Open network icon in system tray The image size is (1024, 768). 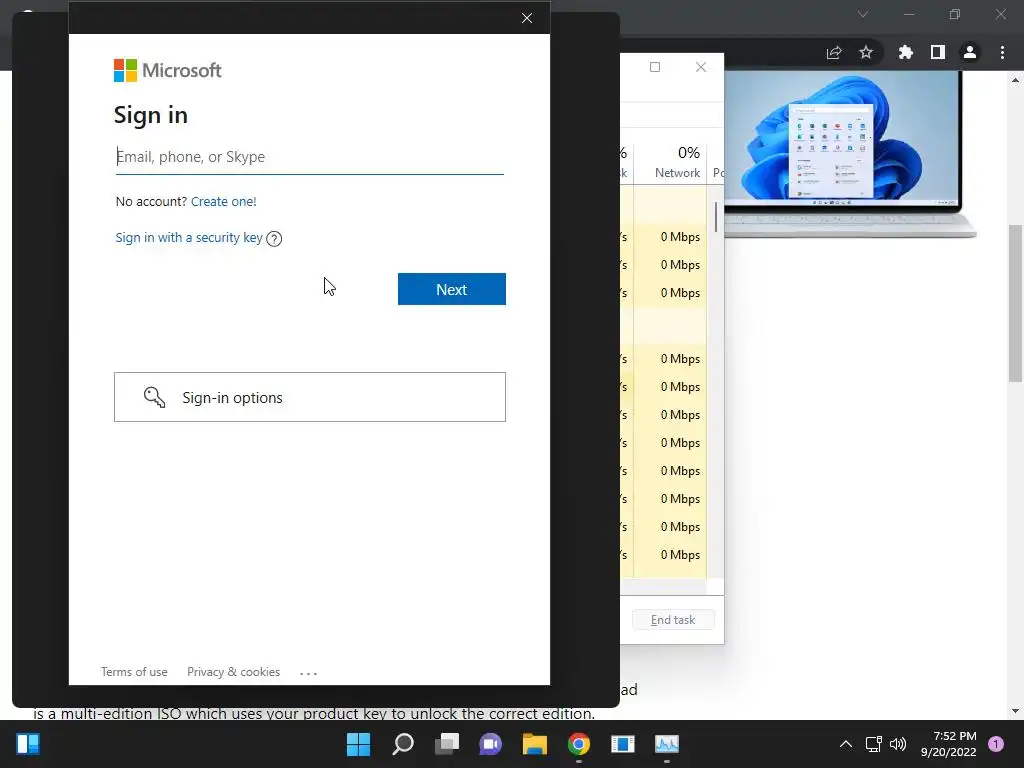click(x=873, y=744)
